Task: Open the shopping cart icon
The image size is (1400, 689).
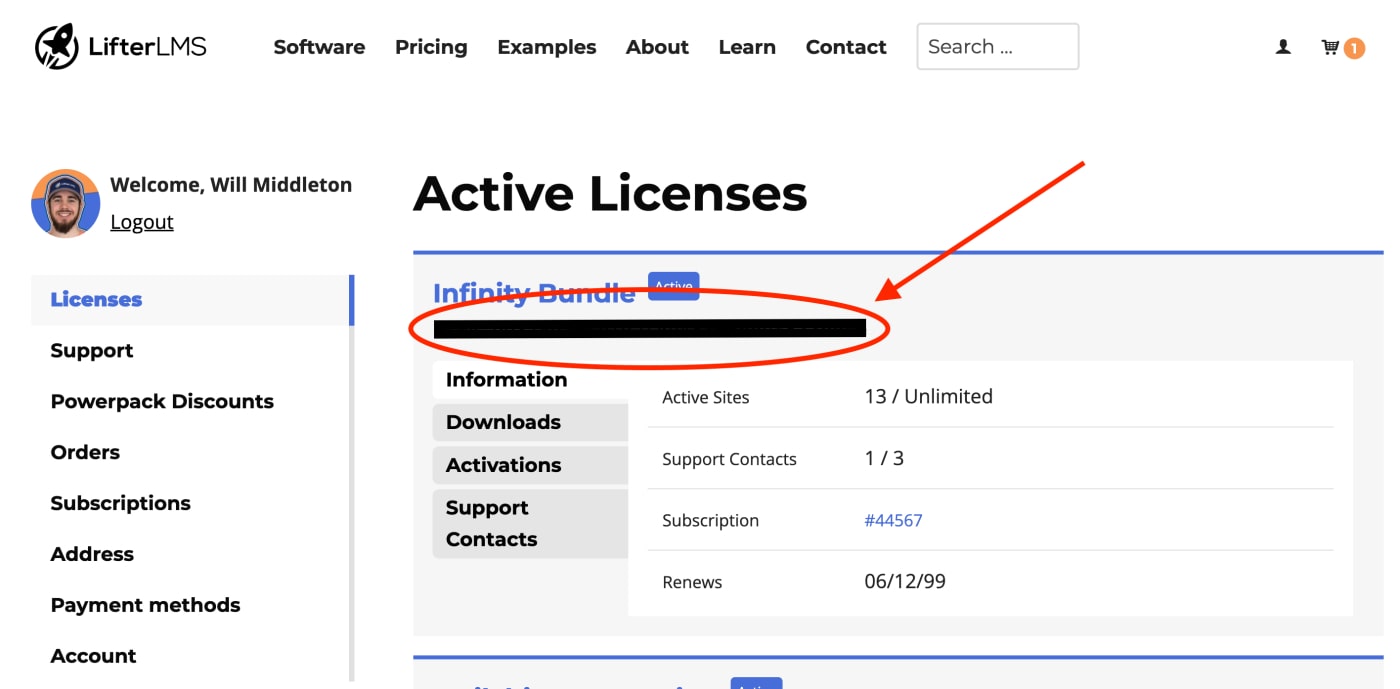Action: coord(1330,47)
